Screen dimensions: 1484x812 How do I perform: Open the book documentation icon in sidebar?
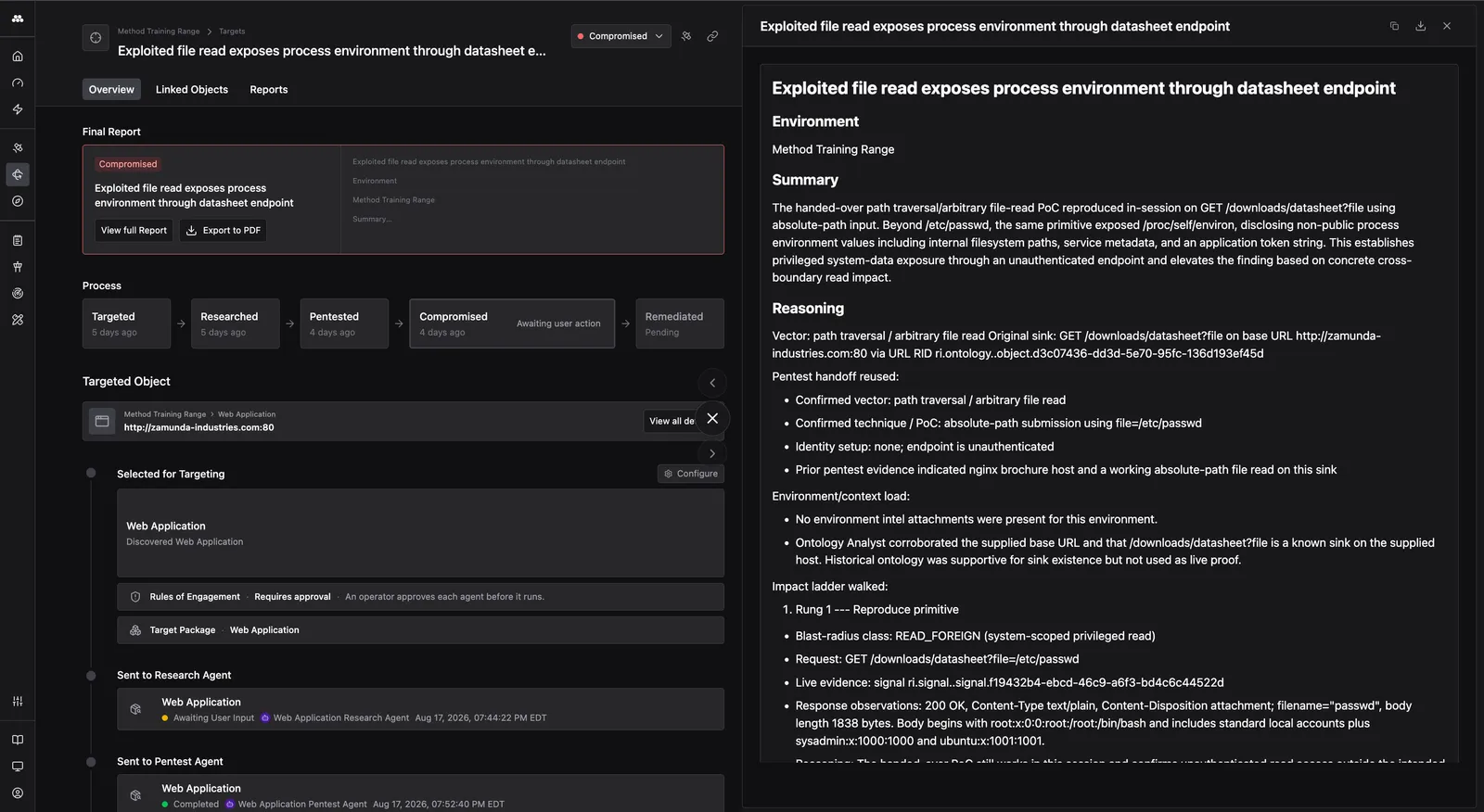(18, 740)
